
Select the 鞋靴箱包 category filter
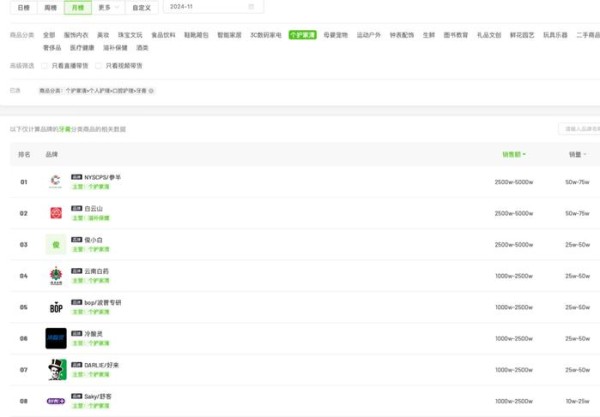tap(196, 35)
